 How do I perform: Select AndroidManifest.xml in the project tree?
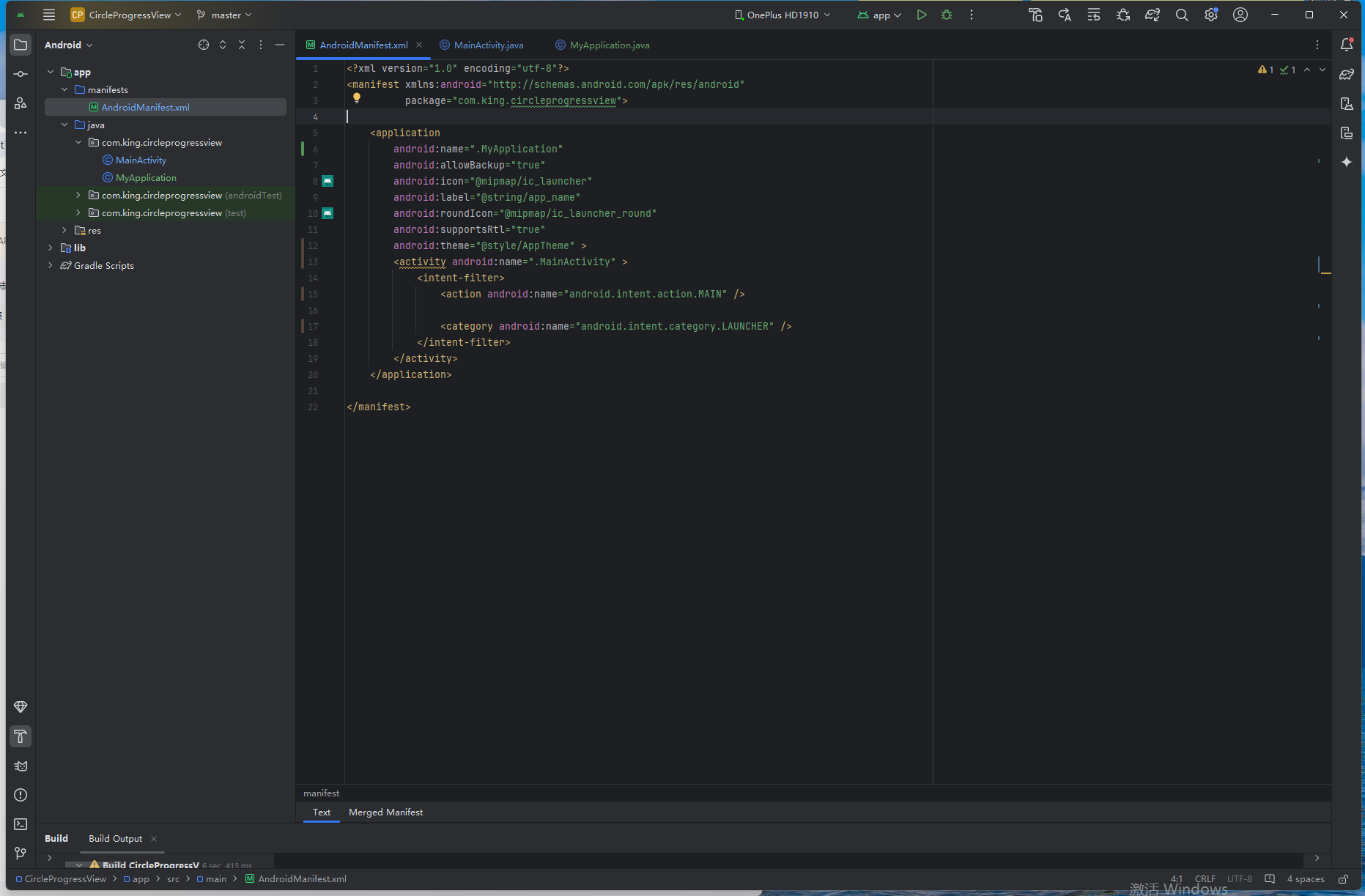tap(166, 107)
